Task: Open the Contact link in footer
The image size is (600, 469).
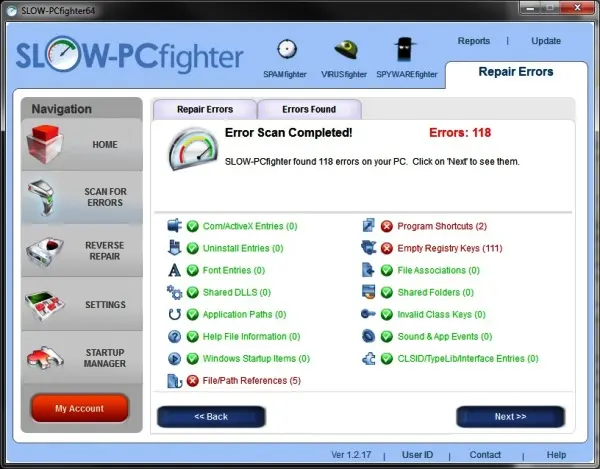Action: pos(485,455)
